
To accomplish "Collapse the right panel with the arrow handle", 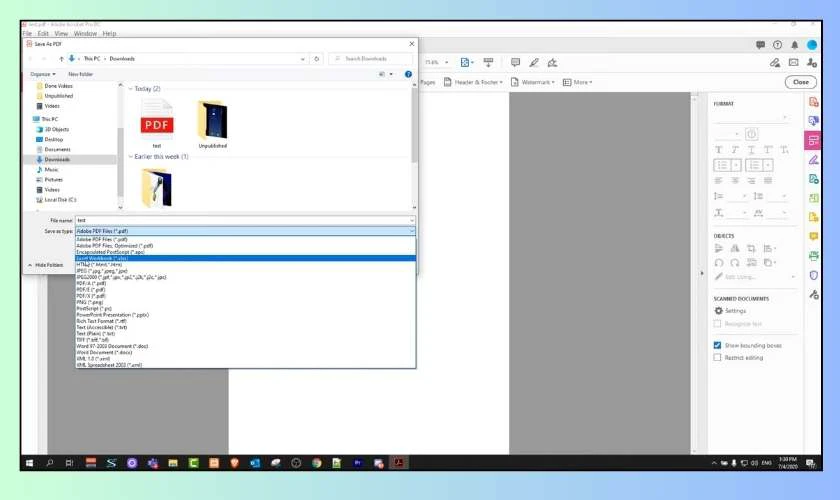I will 702,273.
